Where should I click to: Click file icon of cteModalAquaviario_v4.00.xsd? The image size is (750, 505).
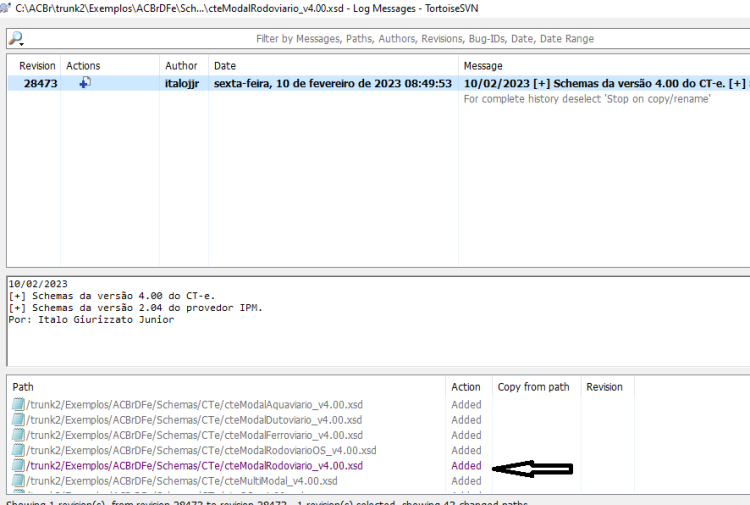(18, 405)
